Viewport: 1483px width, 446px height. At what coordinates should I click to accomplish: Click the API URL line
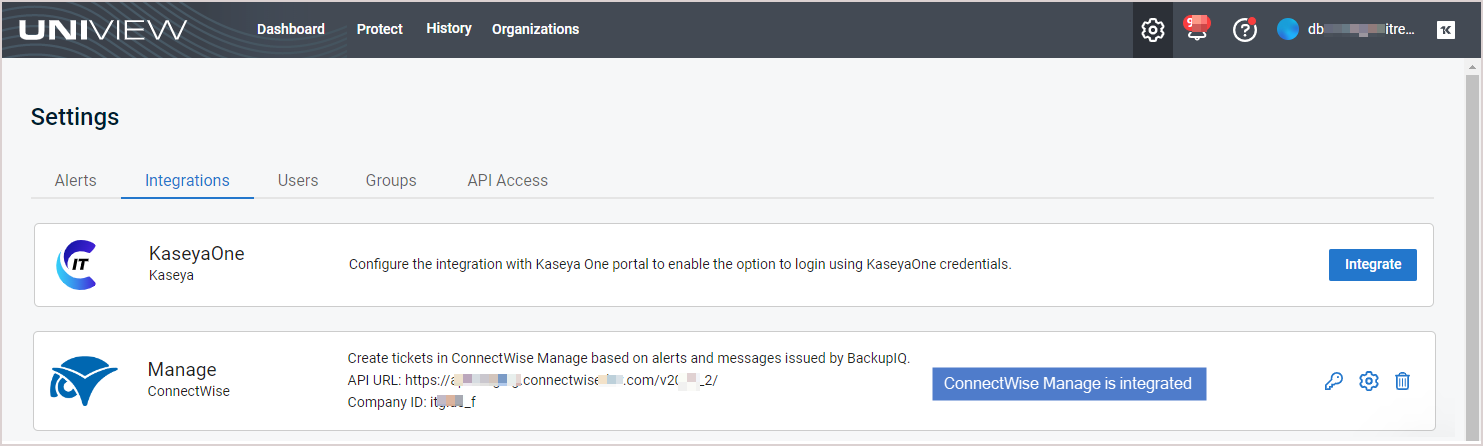pyautogui.click(x=532, y=381)
